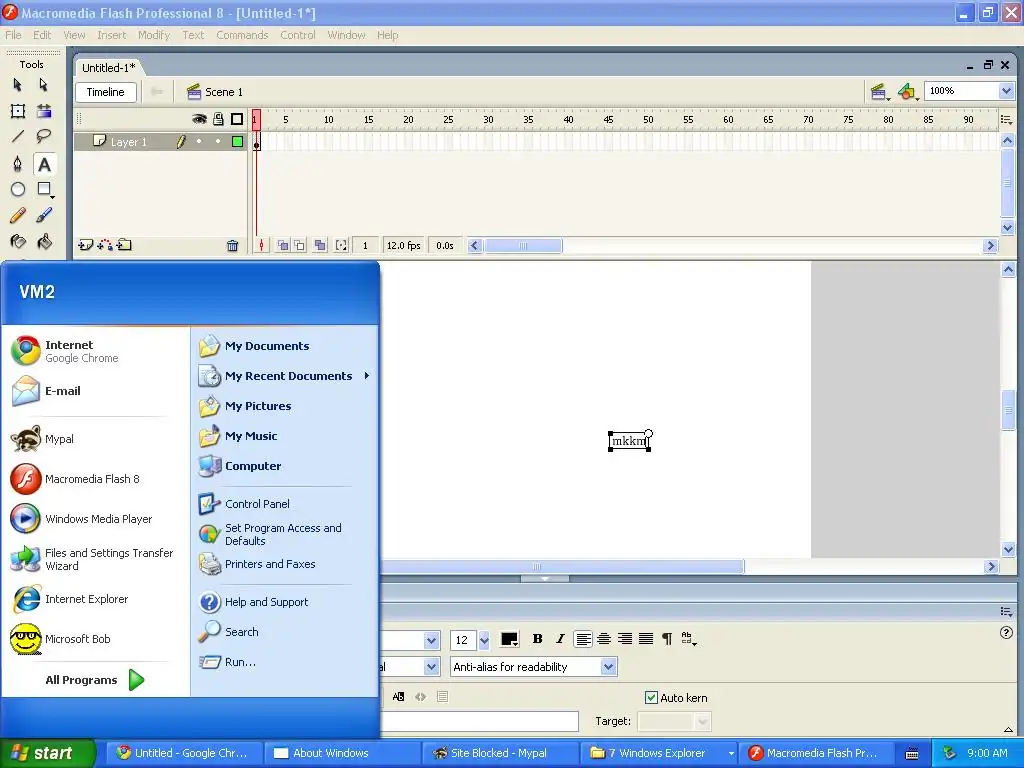Open the font name dropdown arrow
The width and height of the screenshot is (1024, 768).
pos(431,641)
